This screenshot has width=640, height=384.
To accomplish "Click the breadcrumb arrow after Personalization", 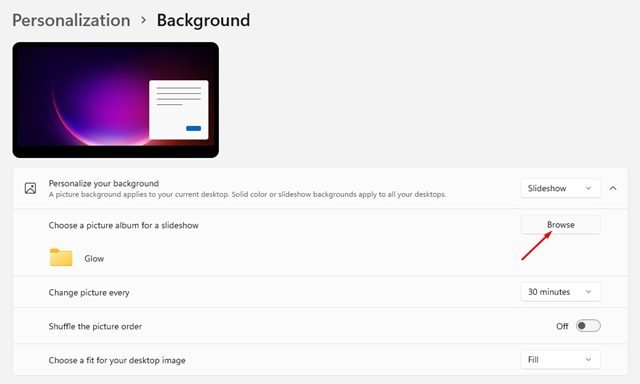I will click(143, 20).
